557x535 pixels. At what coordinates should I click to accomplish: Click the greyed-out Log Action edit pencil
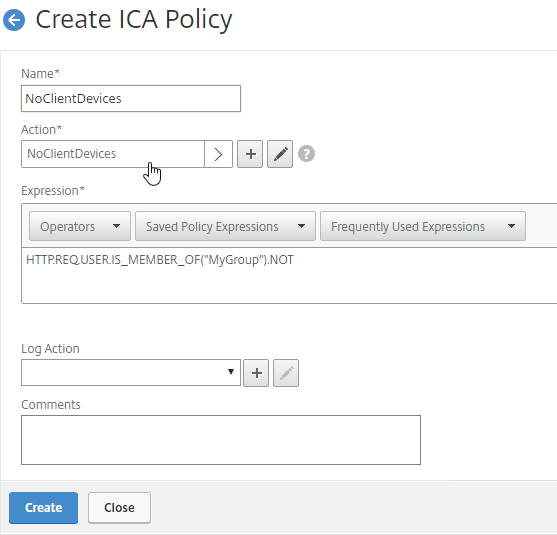286,373
